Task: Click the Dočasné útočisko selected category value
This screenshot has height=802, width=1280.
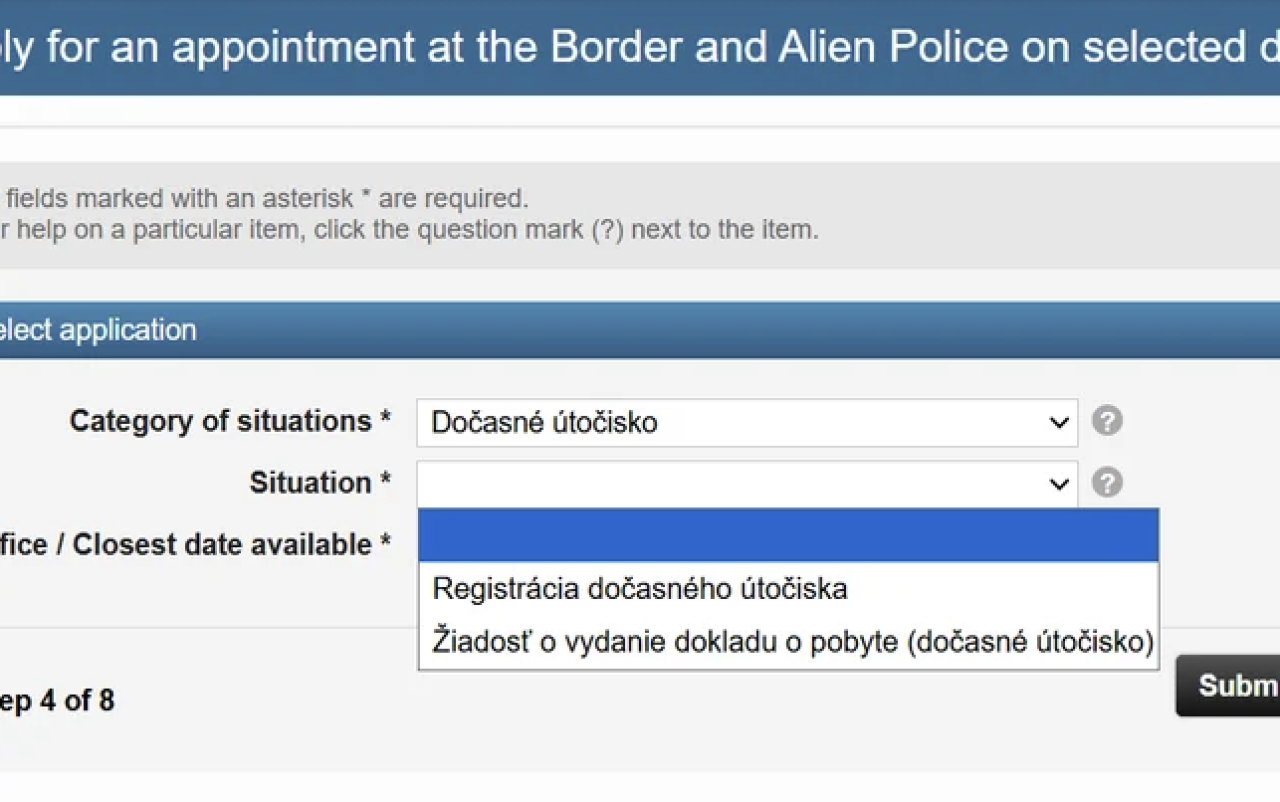Action: tap(544, 423)
